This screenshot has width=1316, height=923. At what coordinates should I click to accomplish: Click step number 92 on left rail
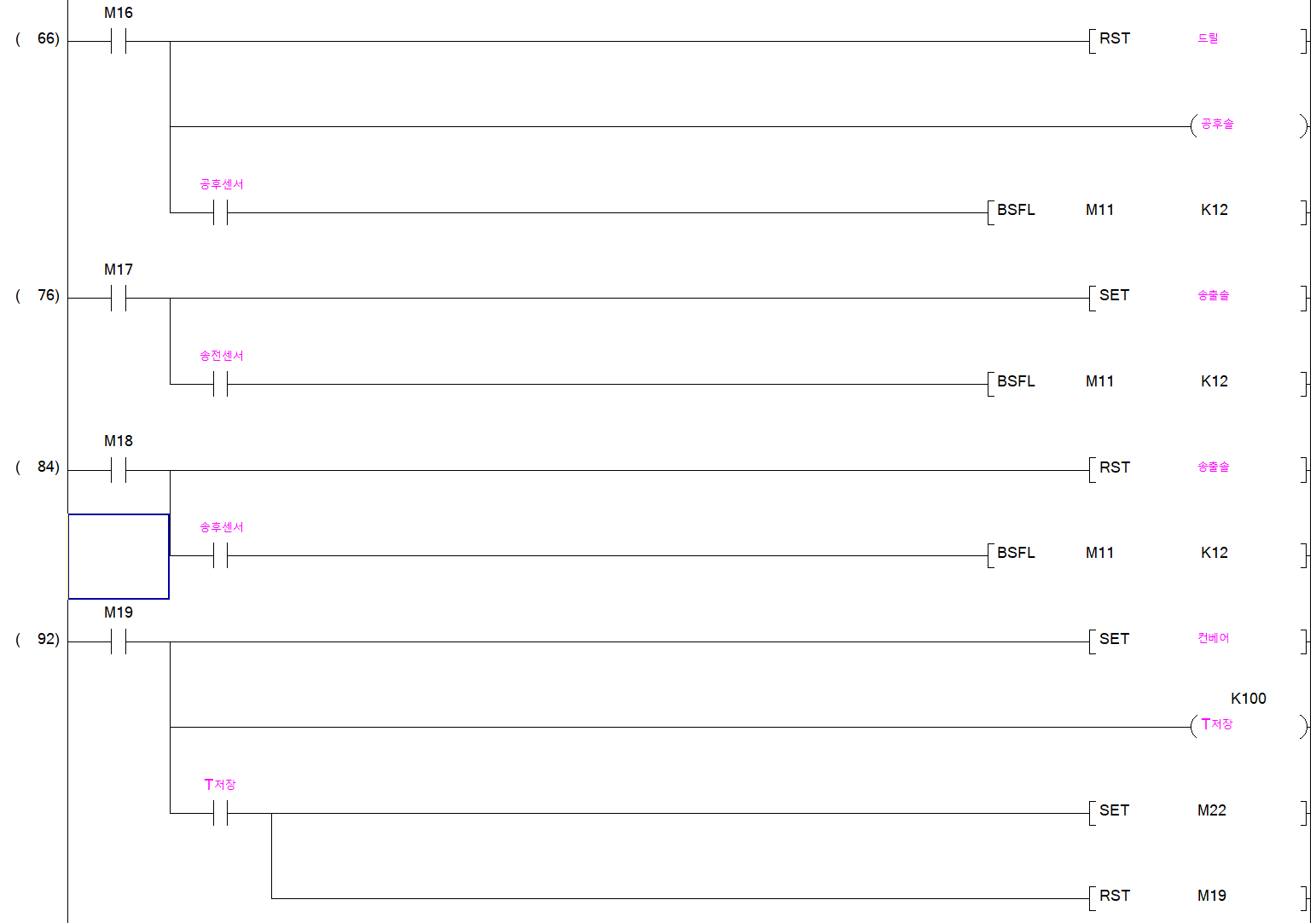pyautogui.click(x=48, y=639)
